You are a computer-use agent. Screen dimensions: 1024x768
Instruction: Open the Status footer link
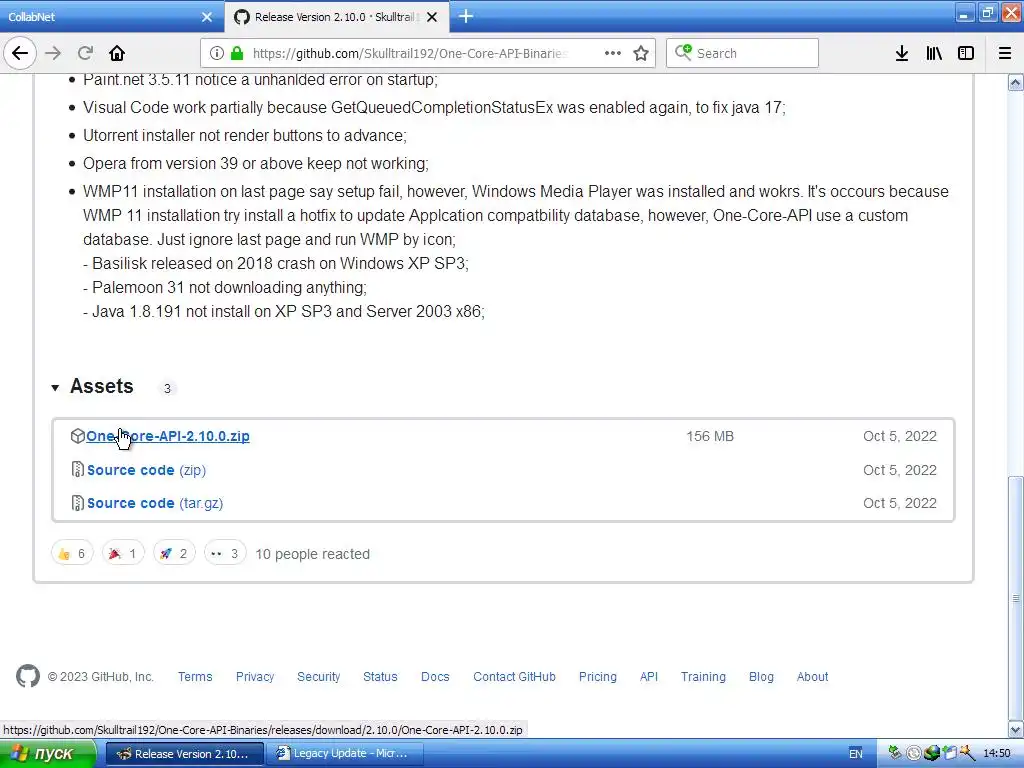point(380,677)
